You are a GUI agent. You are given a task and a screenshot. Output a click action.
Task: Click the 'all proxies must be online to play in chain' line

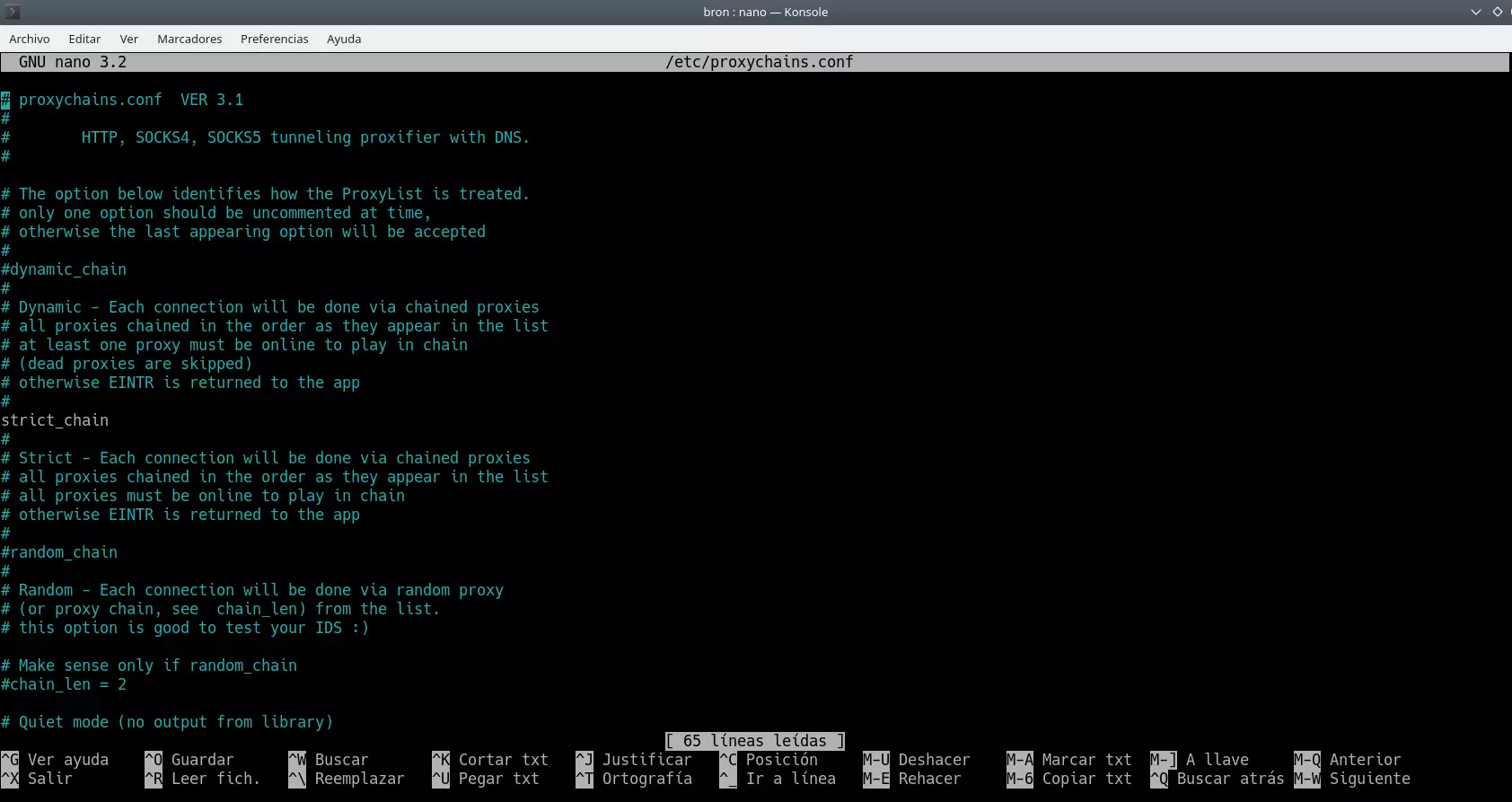pos(203,496)
